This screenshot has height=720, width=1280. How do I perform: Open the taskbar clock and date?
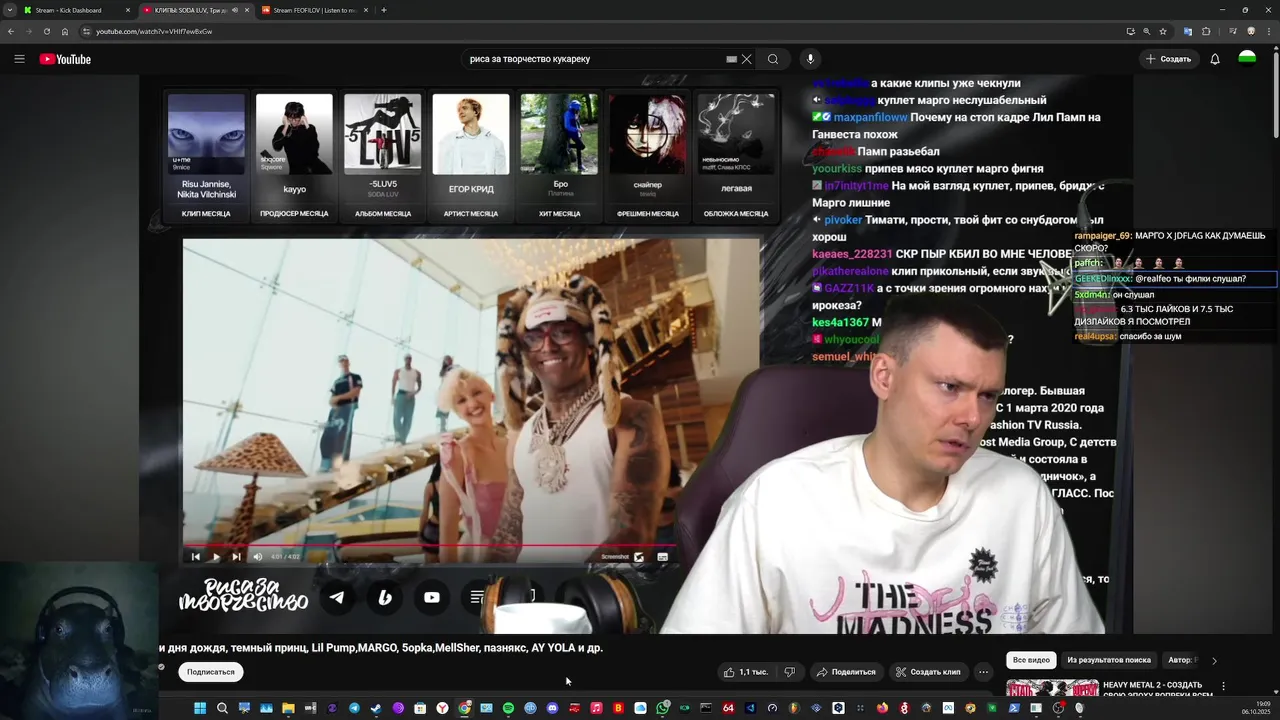[x=1256, y=708]
